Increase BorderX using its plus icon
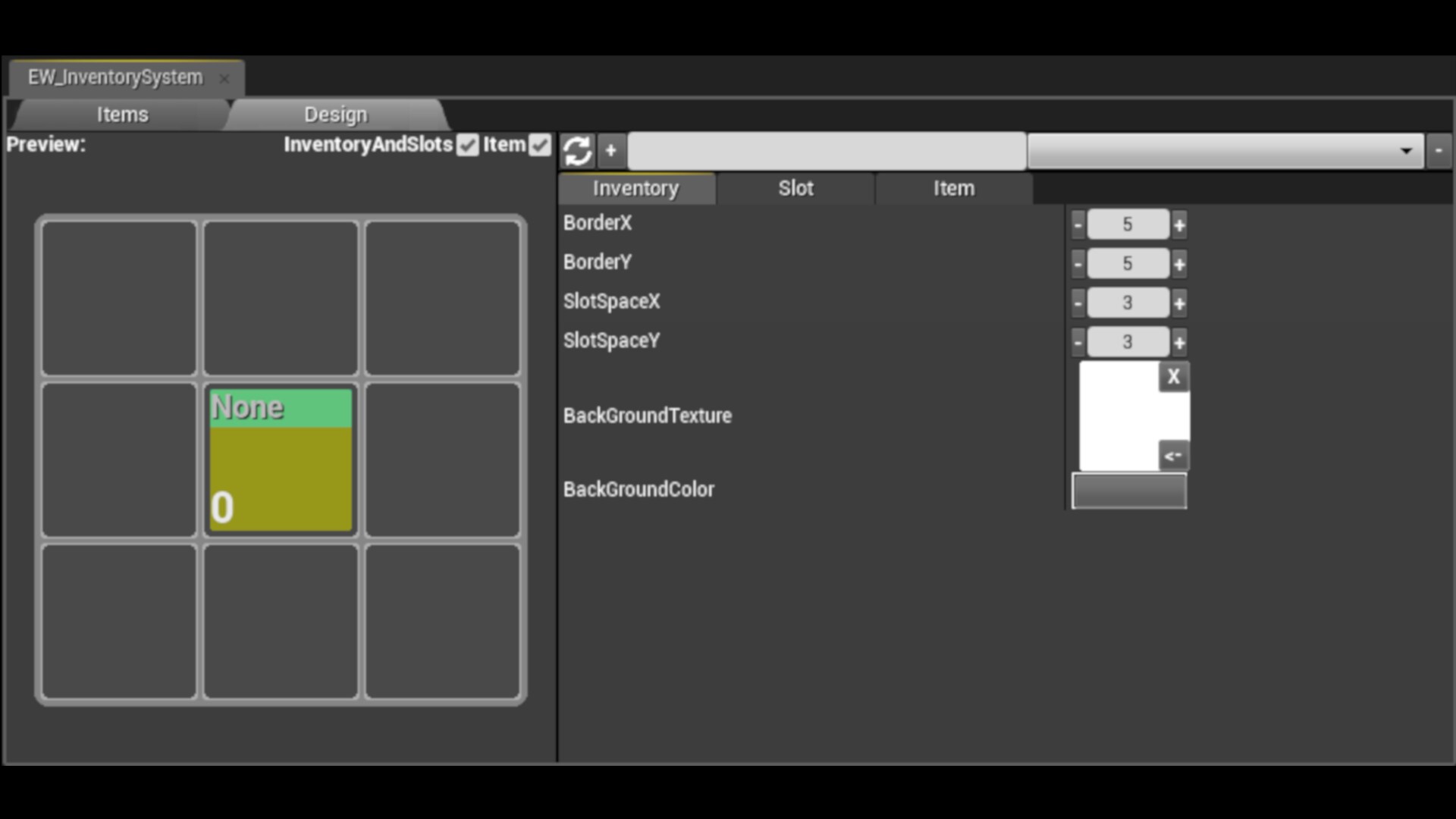 pos(1180,224)
